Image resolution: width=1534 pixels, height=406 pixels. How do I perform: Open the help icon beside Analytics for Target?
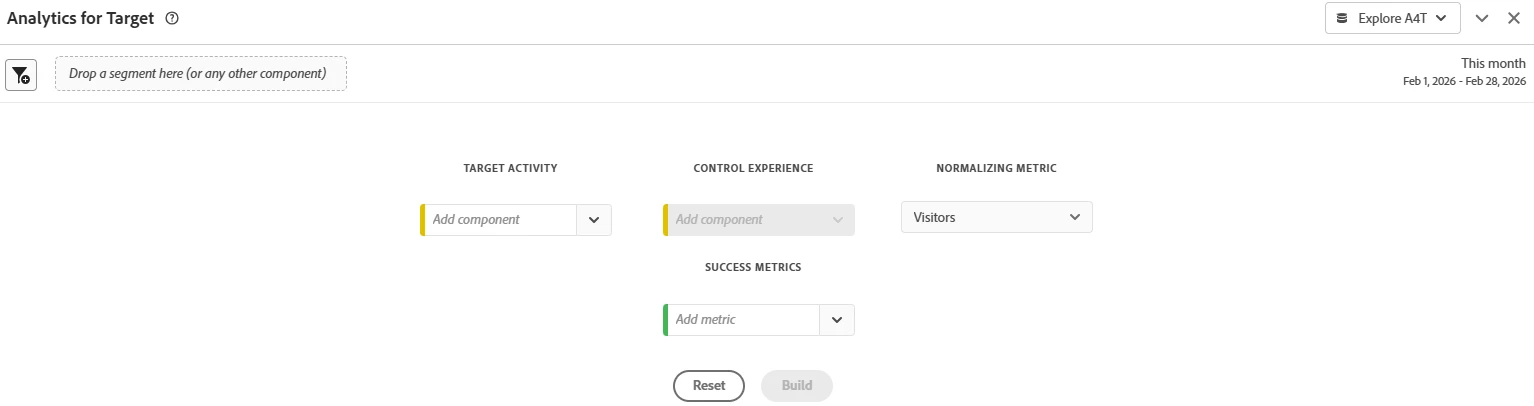point(172,18)
